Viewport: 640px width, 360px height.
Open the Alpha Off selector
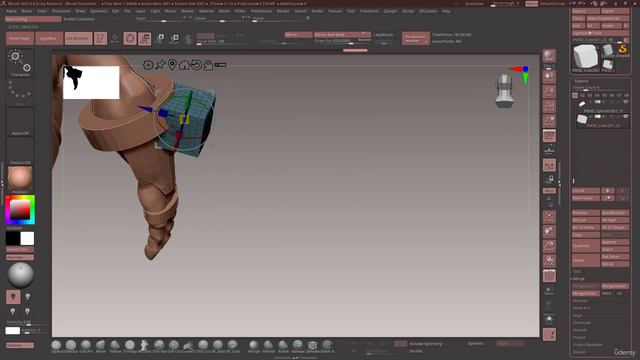tap(20, 122)
